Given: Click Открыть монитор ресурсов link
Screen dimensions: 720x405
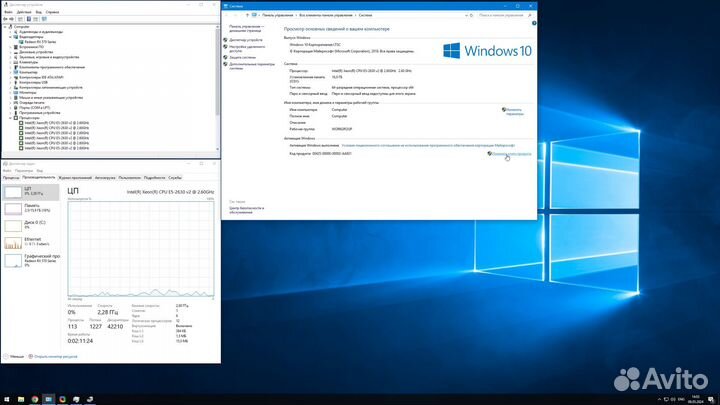Looking at the screenshot, I should pyautogui.click(x=56, y=356).
